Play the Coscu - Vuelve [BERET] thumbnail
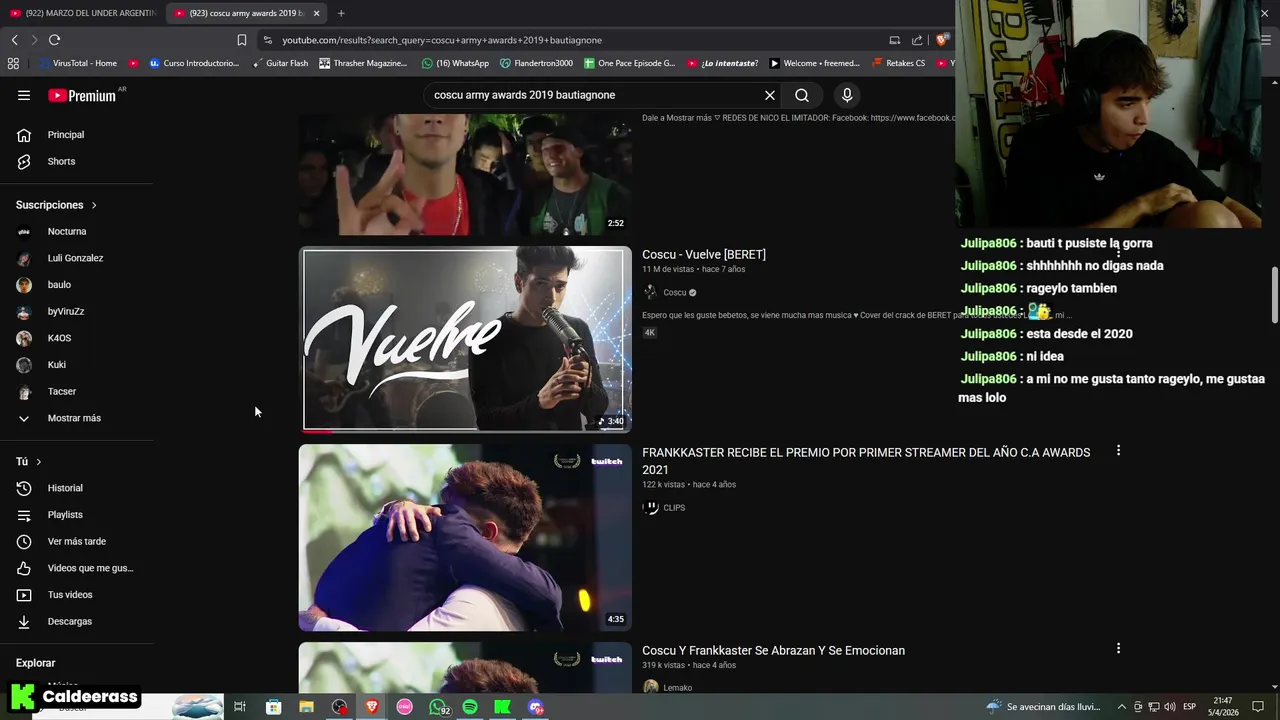Image resolution: width=1280 pixels, height=720 pixels. coord(465,339)
